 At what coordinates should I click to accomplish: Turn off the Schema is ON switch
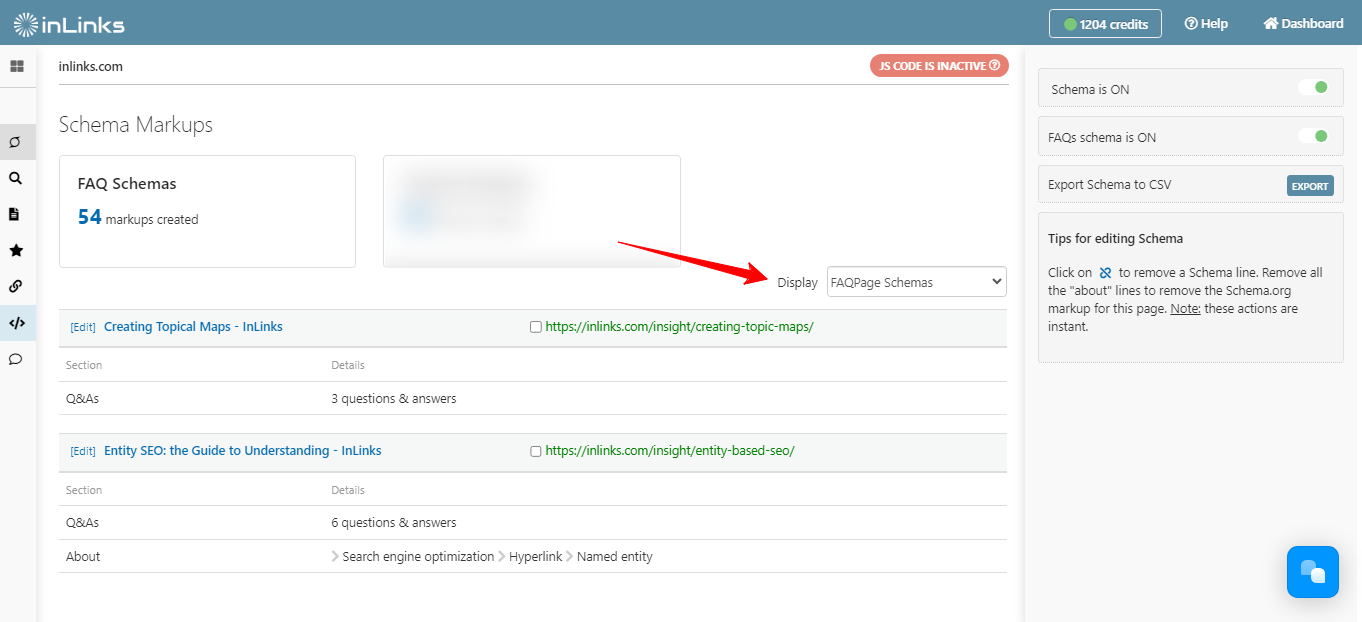tap(1313, 88)
